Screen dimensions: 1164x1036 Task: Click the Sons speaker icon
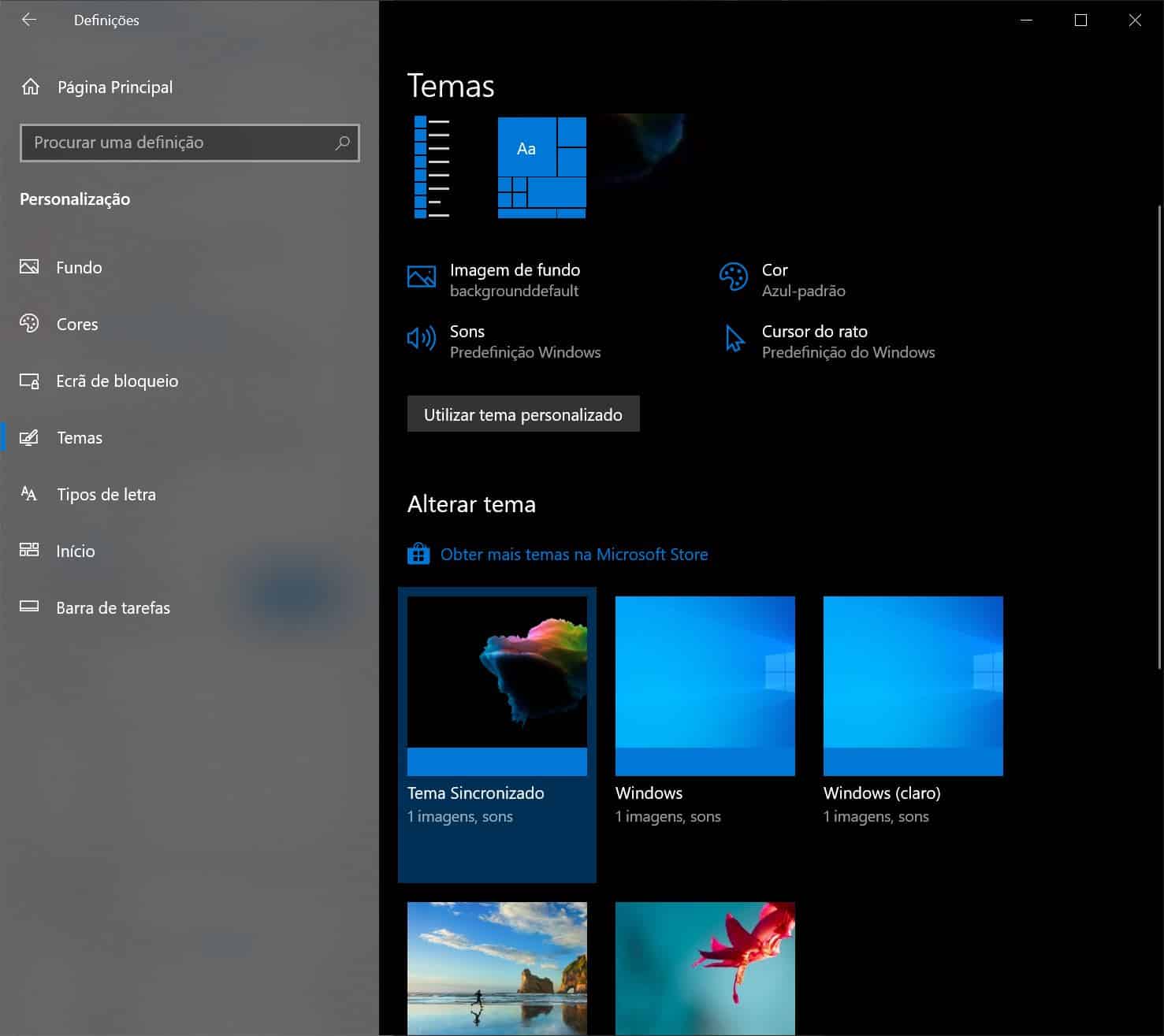coord(422,338)
